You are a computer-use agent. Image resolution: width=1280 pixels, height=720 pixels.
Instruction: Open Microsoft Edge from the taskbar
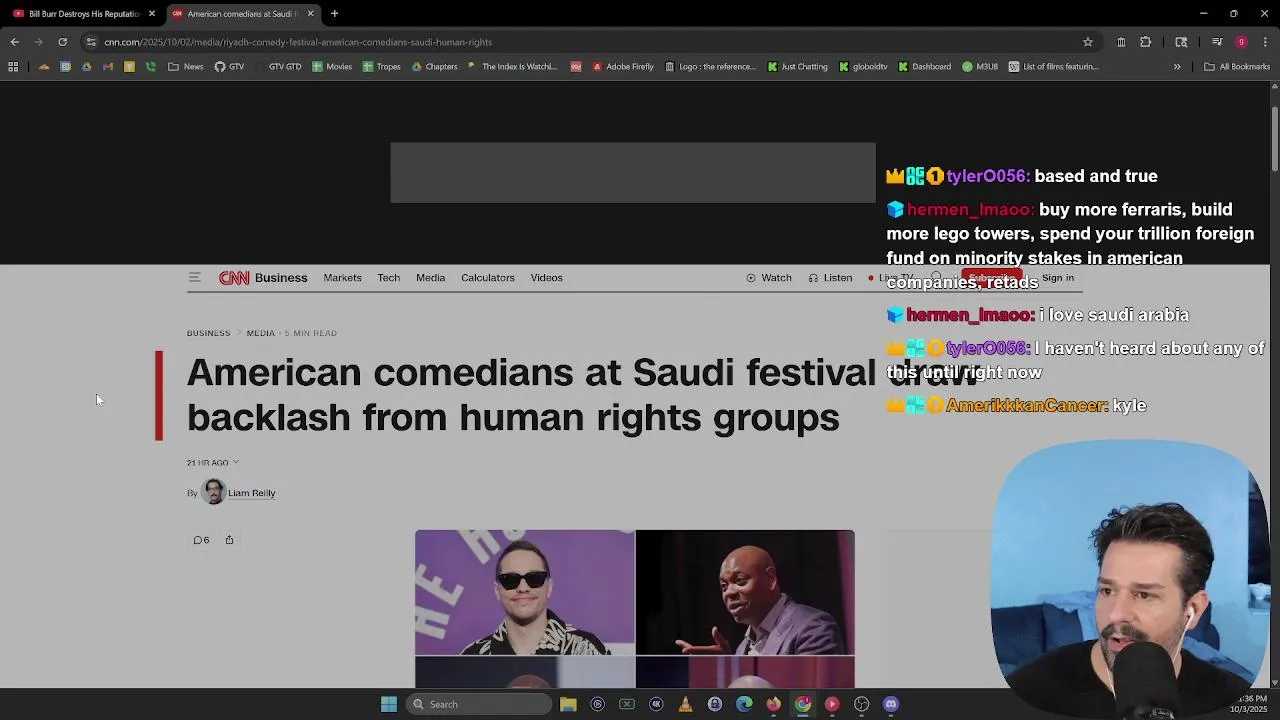(744, 704)
